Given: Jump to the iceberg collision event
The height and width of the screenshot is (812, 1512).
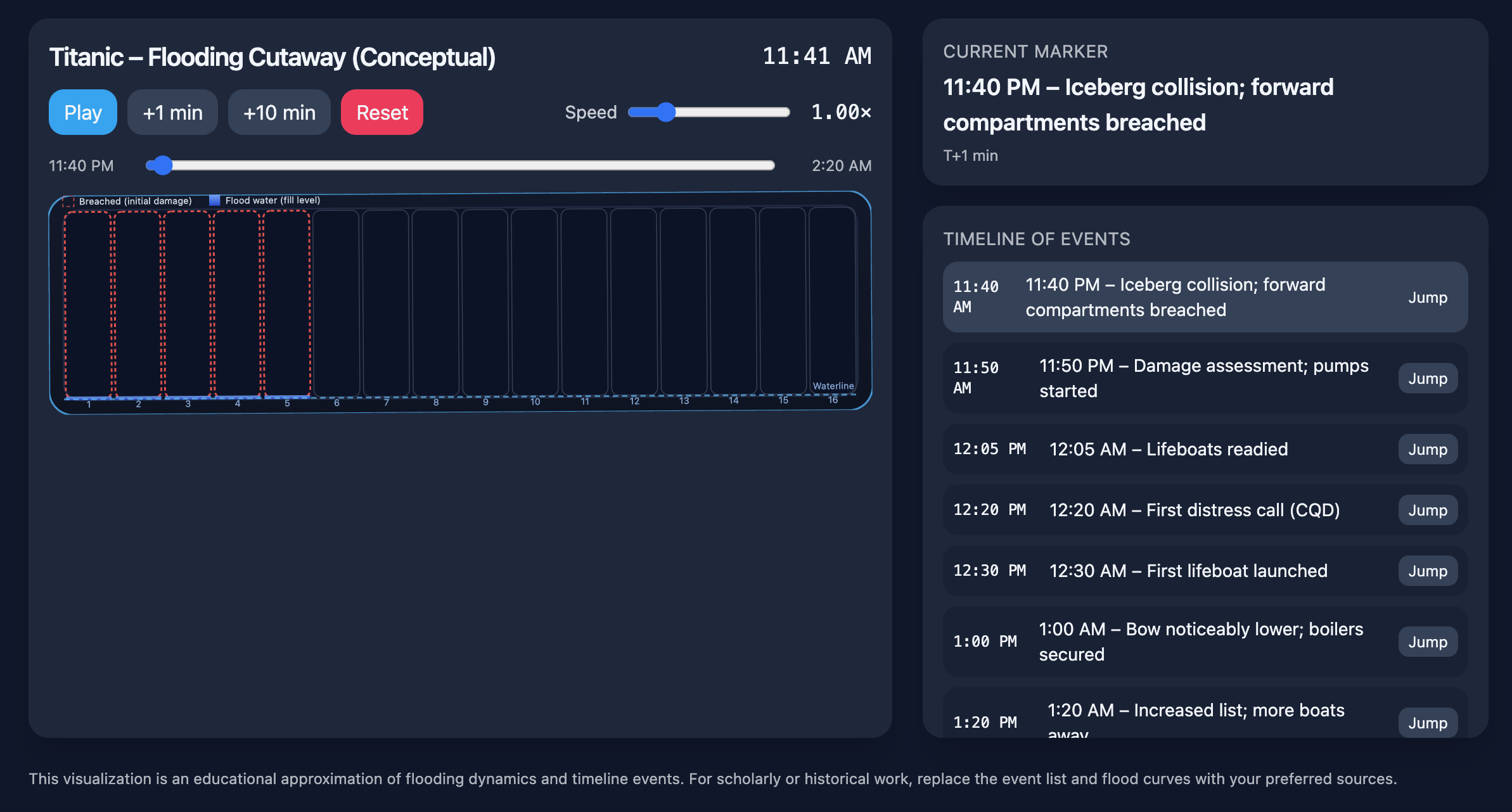Looking at the screenshot, I should coord(1427,297).
